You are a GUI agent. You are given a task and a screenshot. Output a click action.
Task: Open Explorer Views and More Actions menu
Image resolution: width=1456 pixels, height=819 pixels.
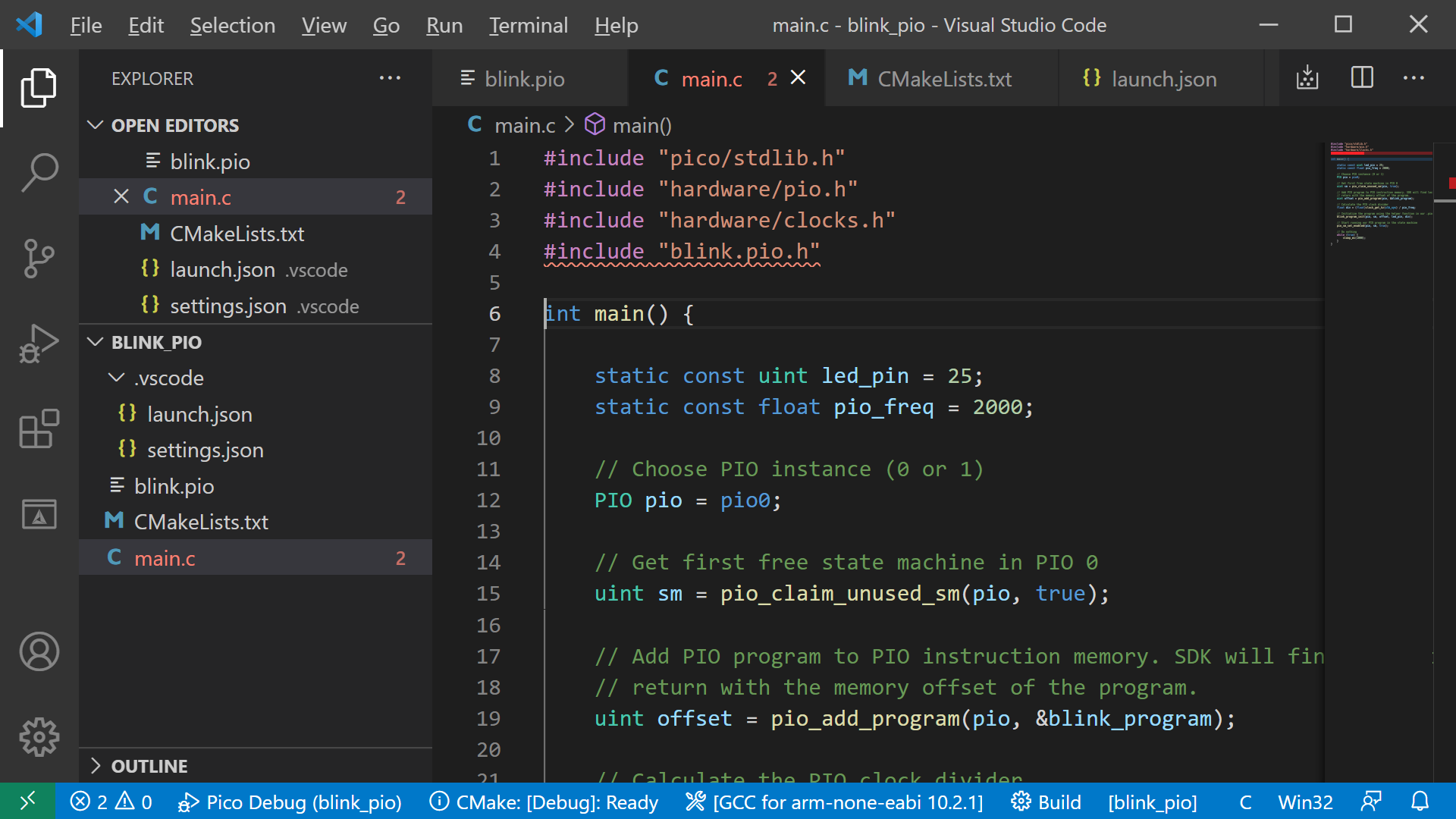tap(390, 78)
